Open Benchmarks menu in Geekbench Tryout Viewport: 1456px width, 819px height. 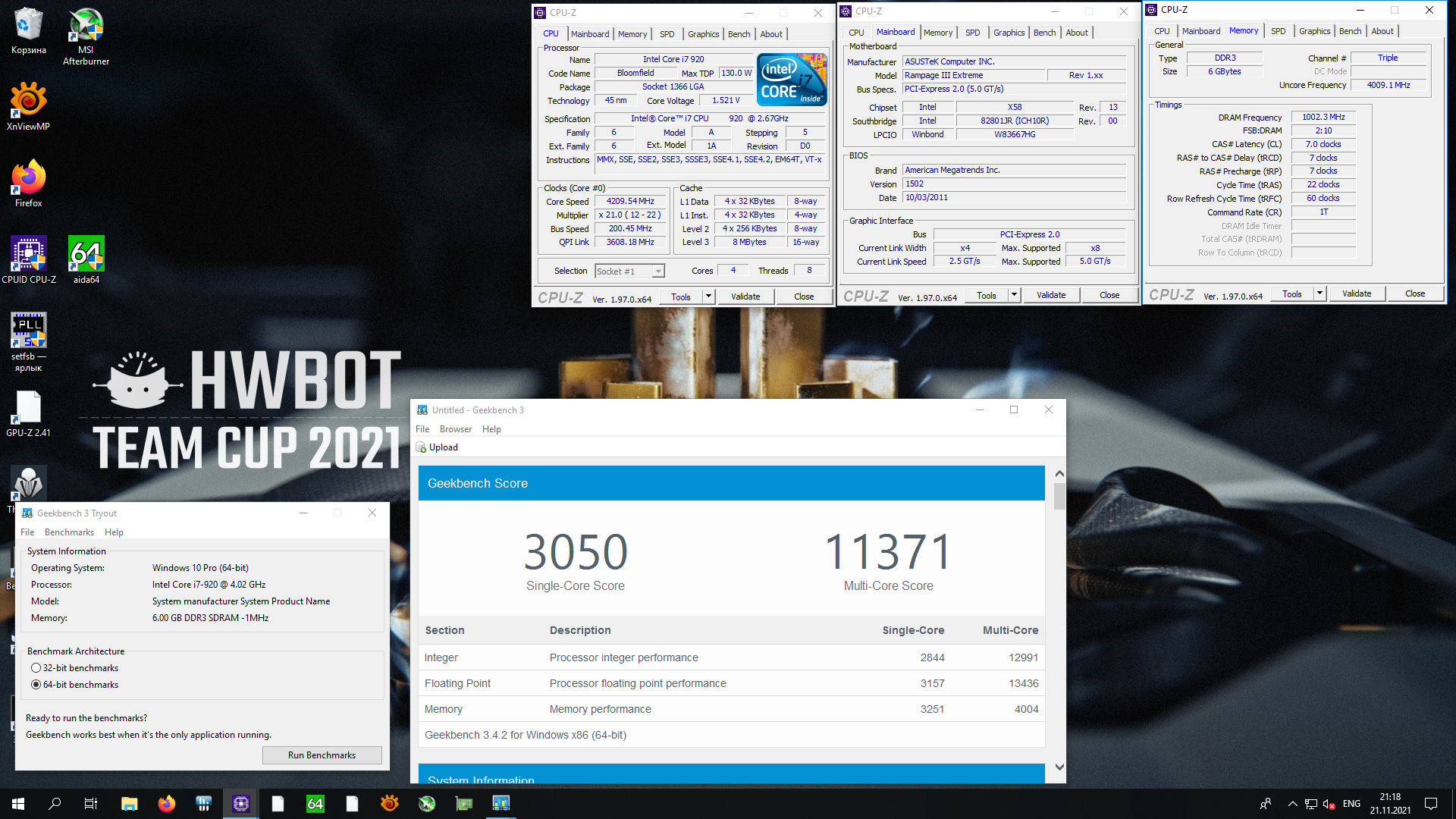(x=69, y=532)
